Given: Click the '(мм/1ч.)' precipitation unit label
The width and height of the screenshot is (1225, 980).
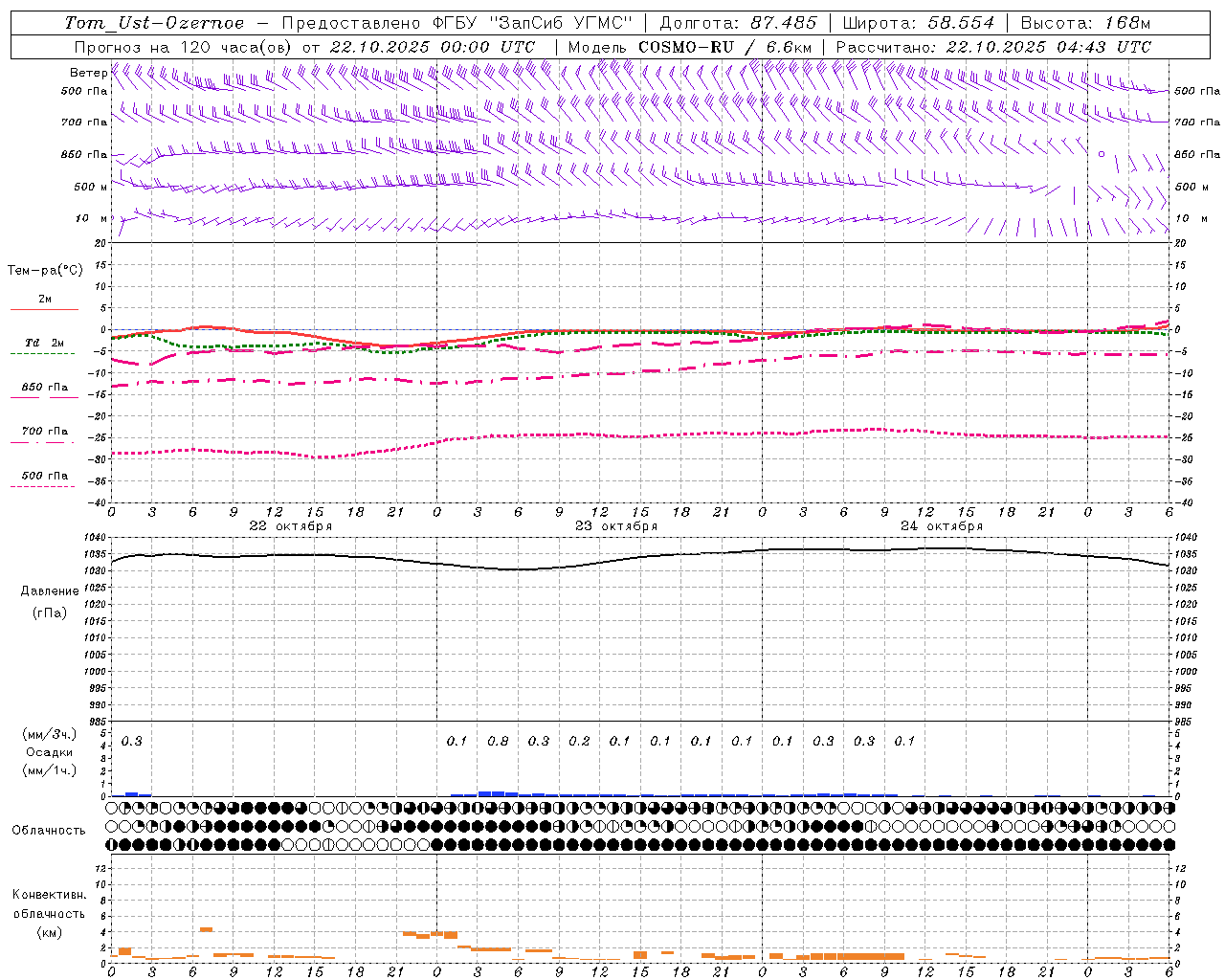Looking at the screenshot, I should 49,770.
